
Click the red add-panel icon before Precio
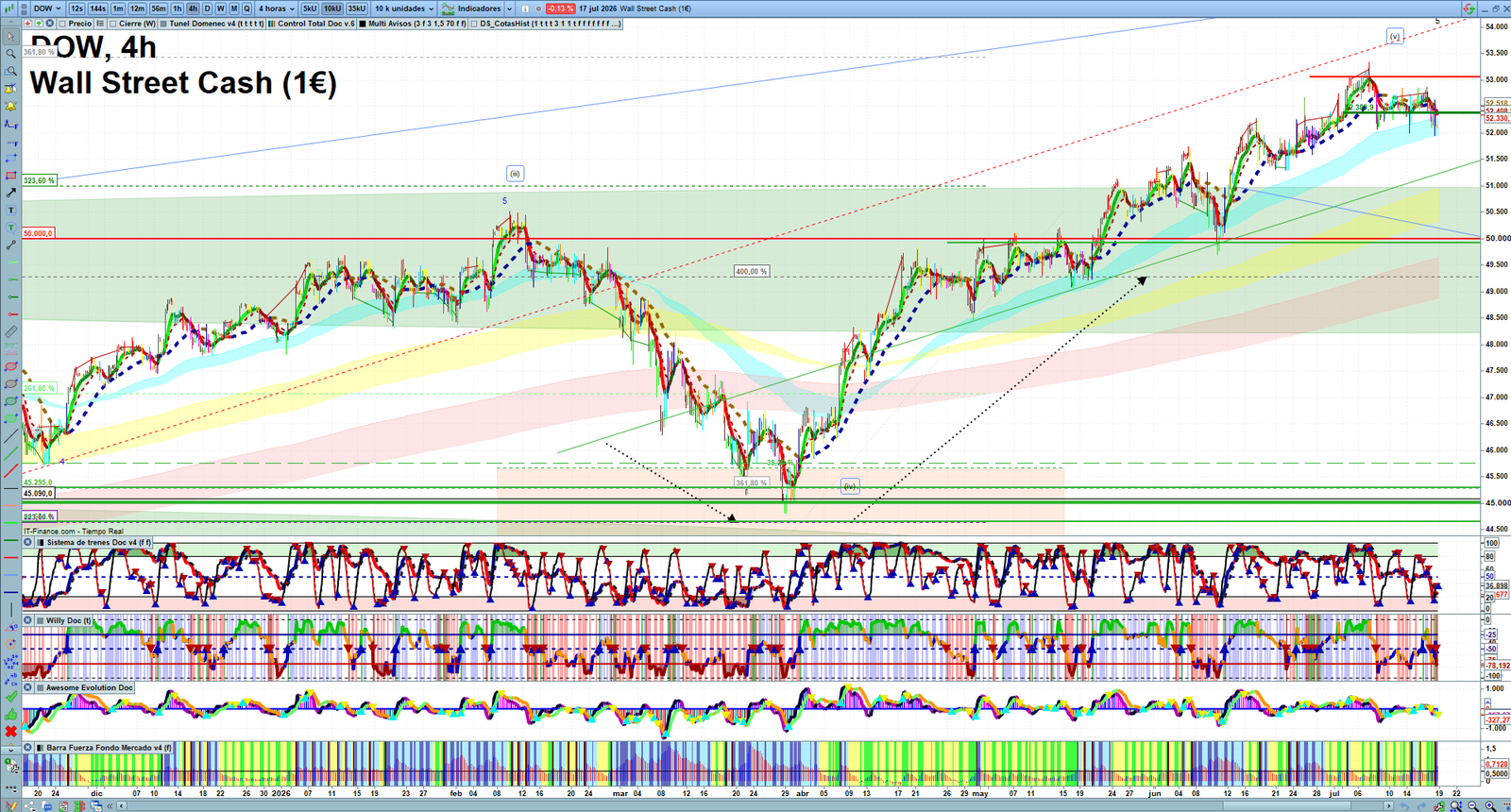27,24
